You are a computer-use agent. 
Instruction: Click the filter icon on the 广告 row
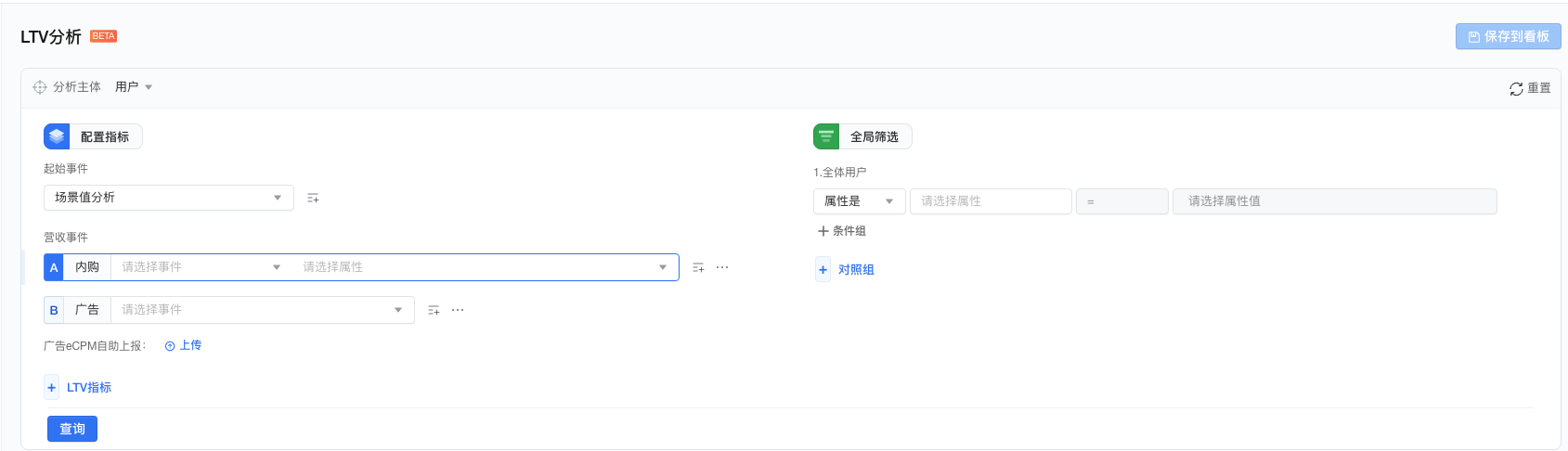coord(434,310)
